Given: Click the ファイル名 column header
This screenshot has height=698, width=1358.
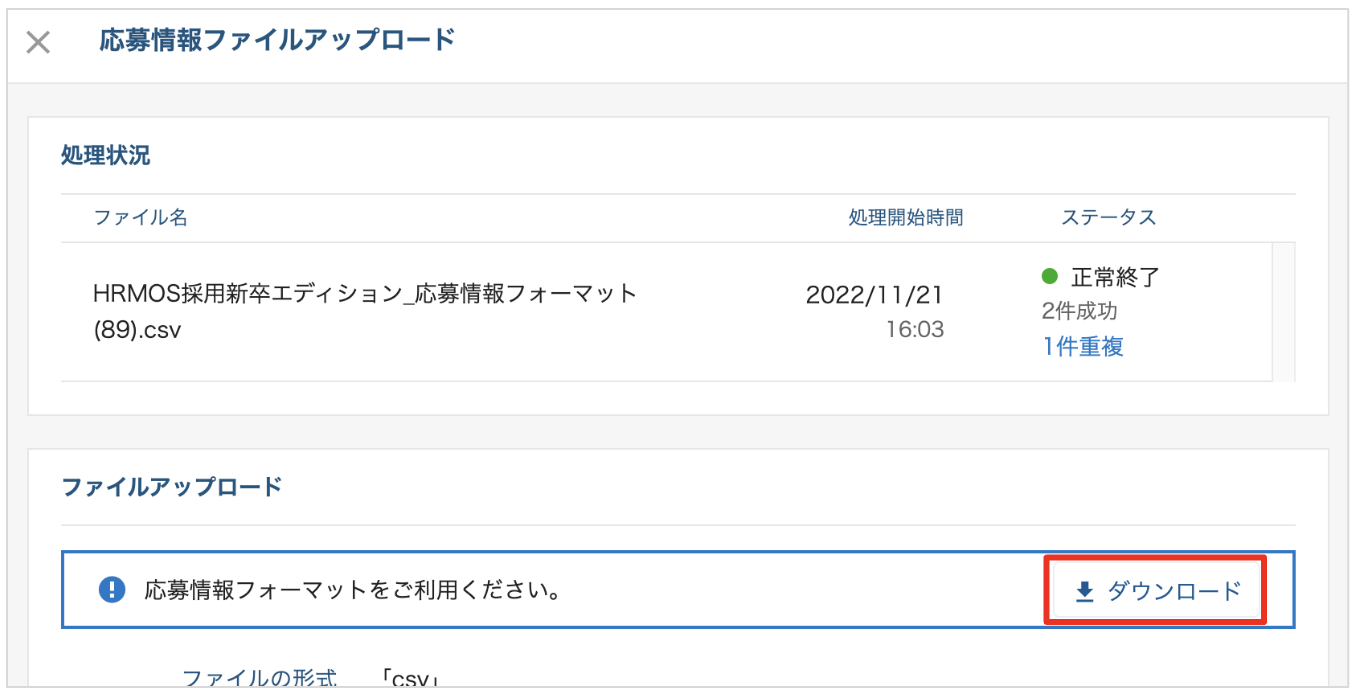Looking at the screenshot, I should (140, 217).
